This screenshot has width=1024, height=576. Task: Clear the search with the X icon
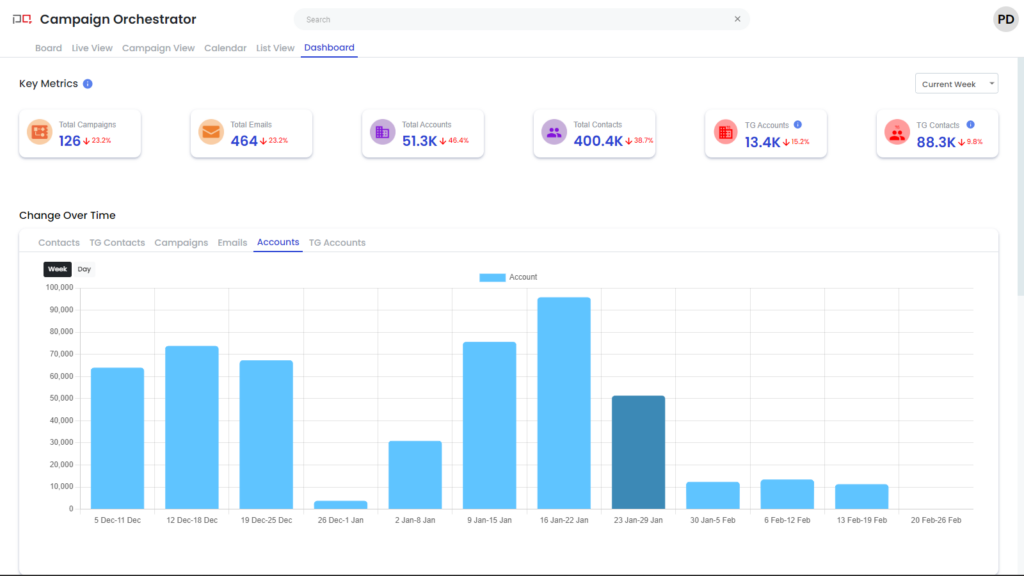(738, 19)
